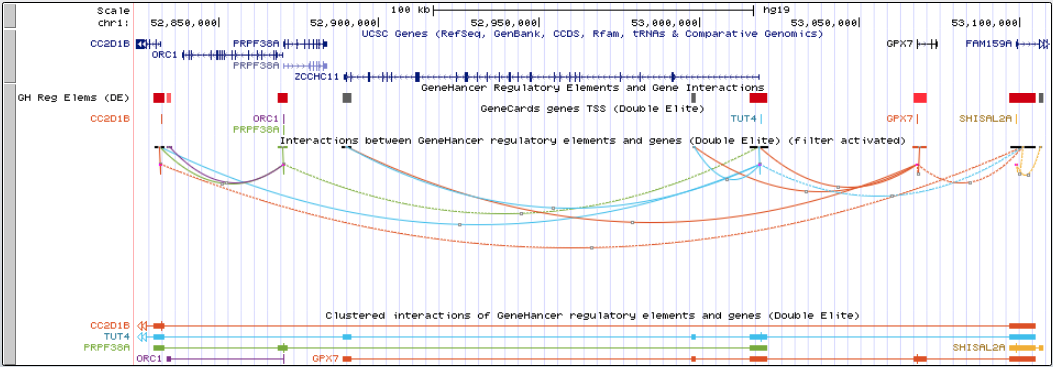Viewport: 1053px width, 367px height.
Task: Click the grey regulatory element below ZCCHC11 label
Action: point(347,98)
